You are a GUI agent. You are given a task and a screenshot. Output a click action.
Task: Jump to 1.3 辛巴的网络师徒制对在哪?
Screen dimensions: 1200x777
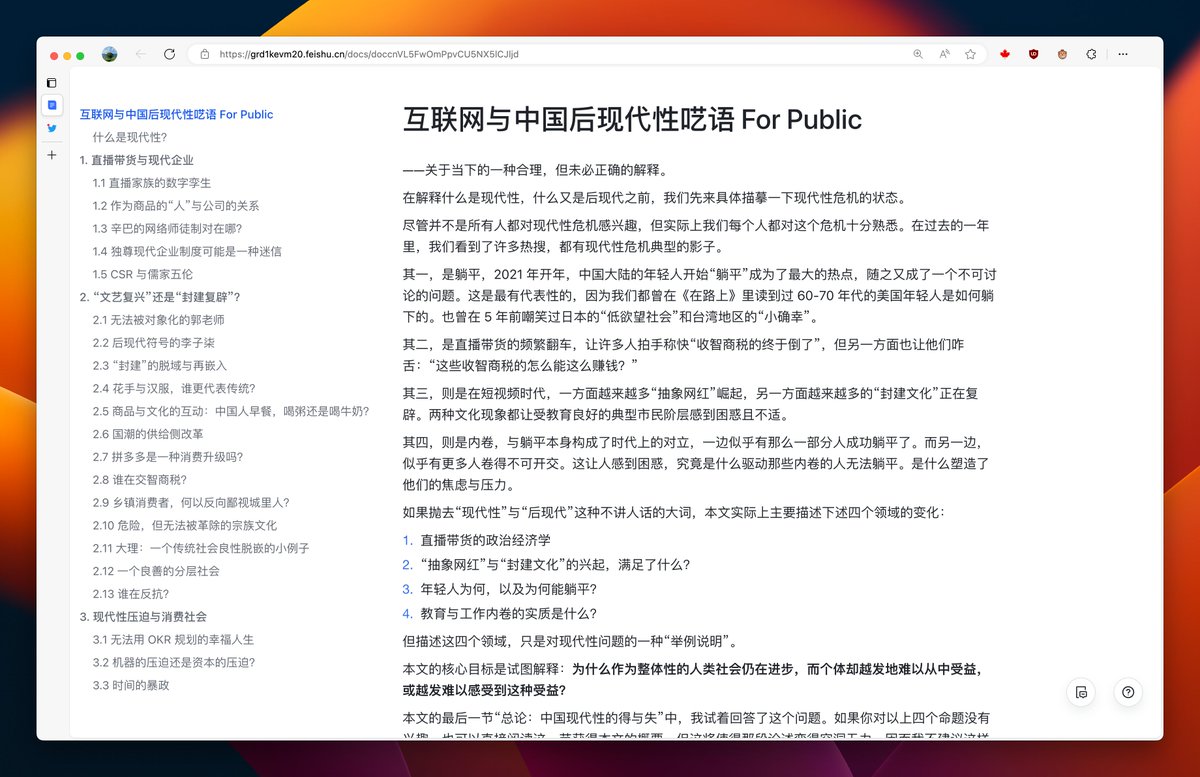click(x=167, y=229)
